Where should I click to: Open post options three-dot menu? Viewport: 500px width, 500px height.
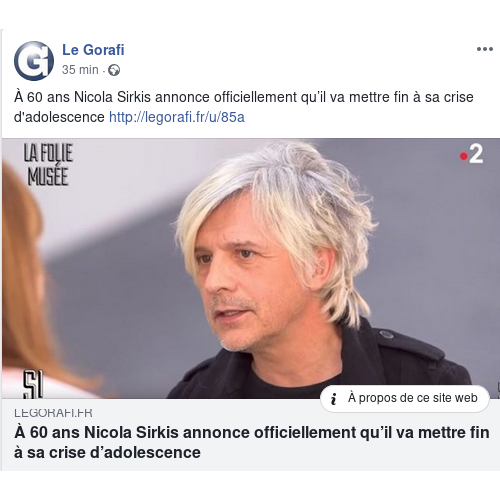tap(485, 49)
